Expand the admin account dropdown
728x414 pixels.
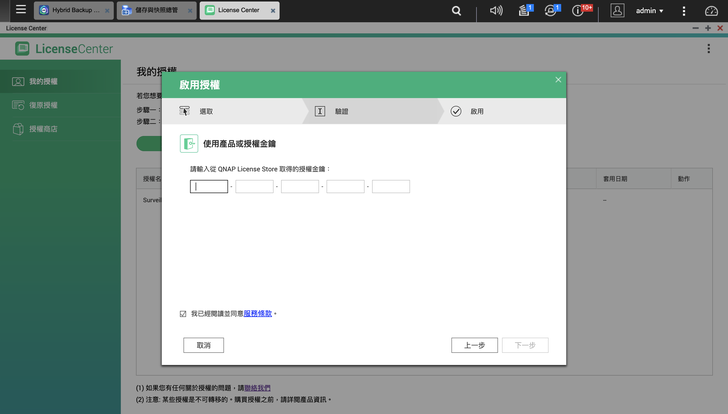coord(650,11)
